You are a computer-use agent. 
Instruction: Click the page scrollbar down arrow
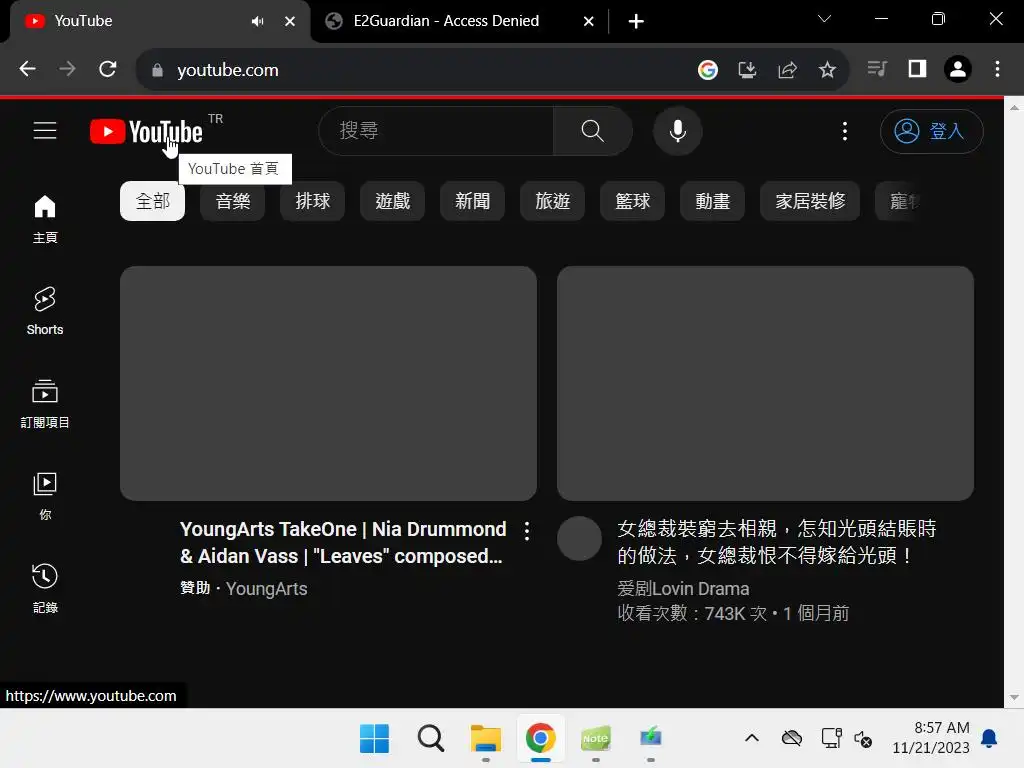(1014, 697)
